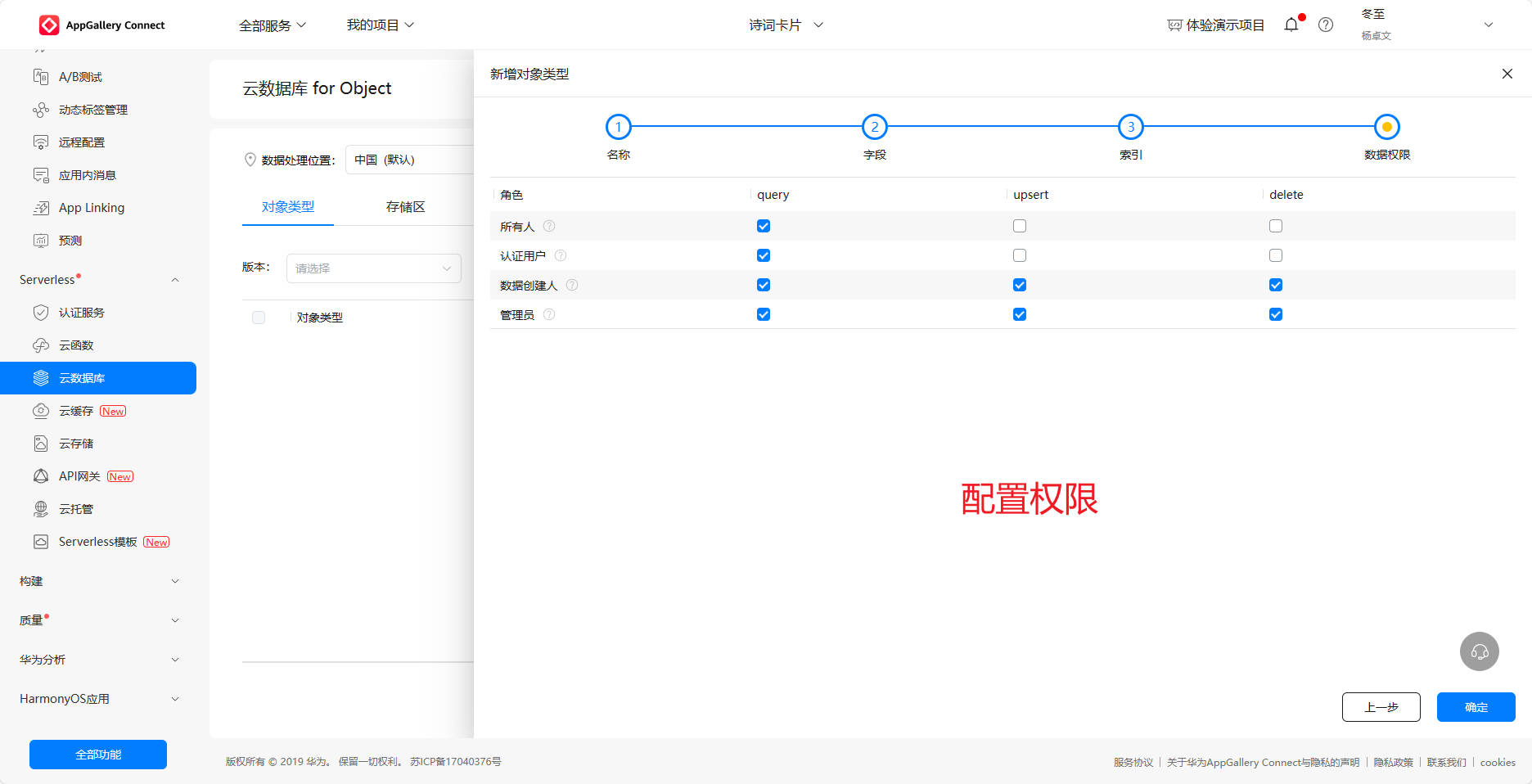Open the 数据处理位置 中国 dropdown
1532x784 pixels.
[x=409, y=160]
